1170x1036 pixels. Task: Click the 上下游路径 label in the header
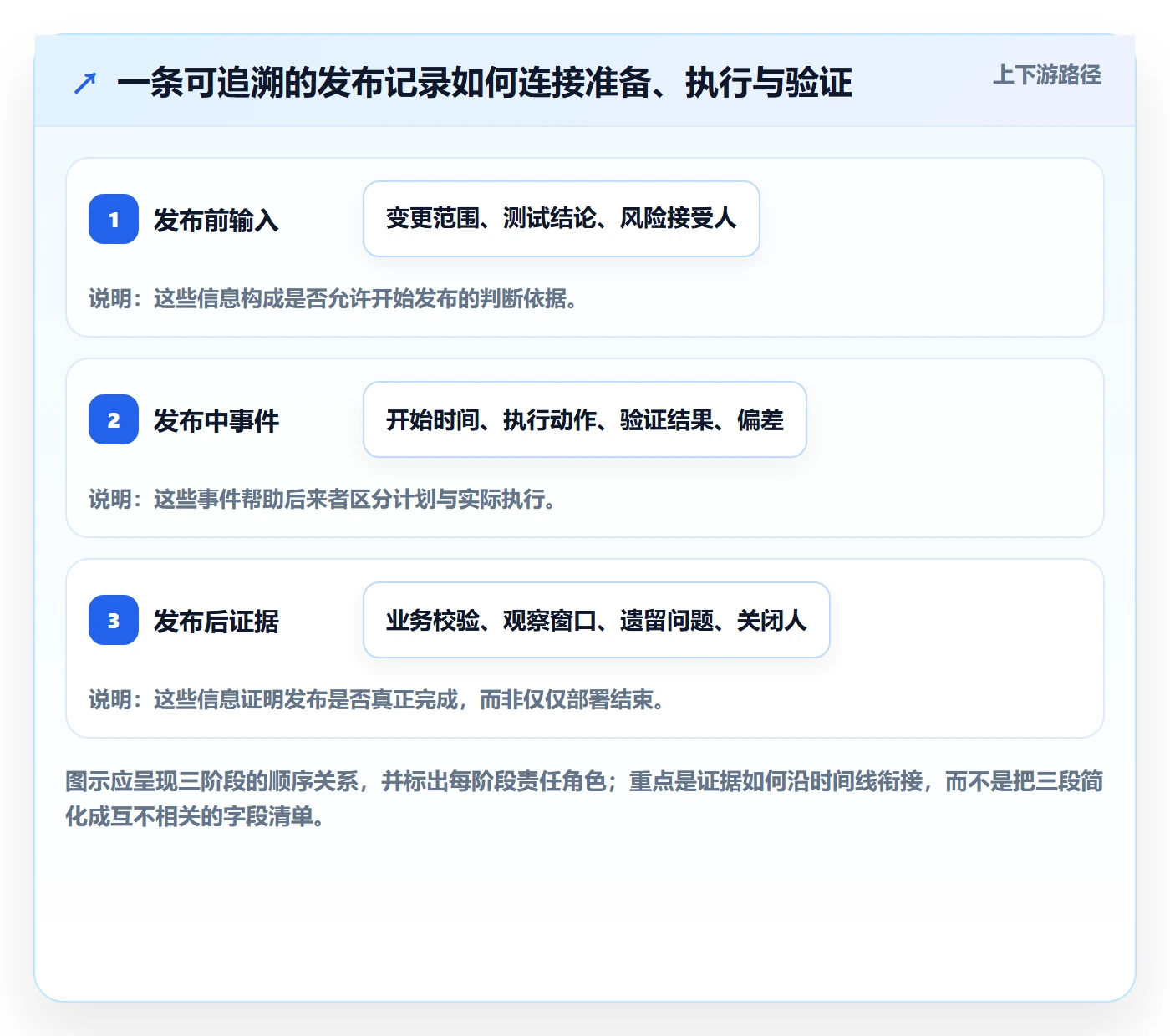pos(1047,75)
